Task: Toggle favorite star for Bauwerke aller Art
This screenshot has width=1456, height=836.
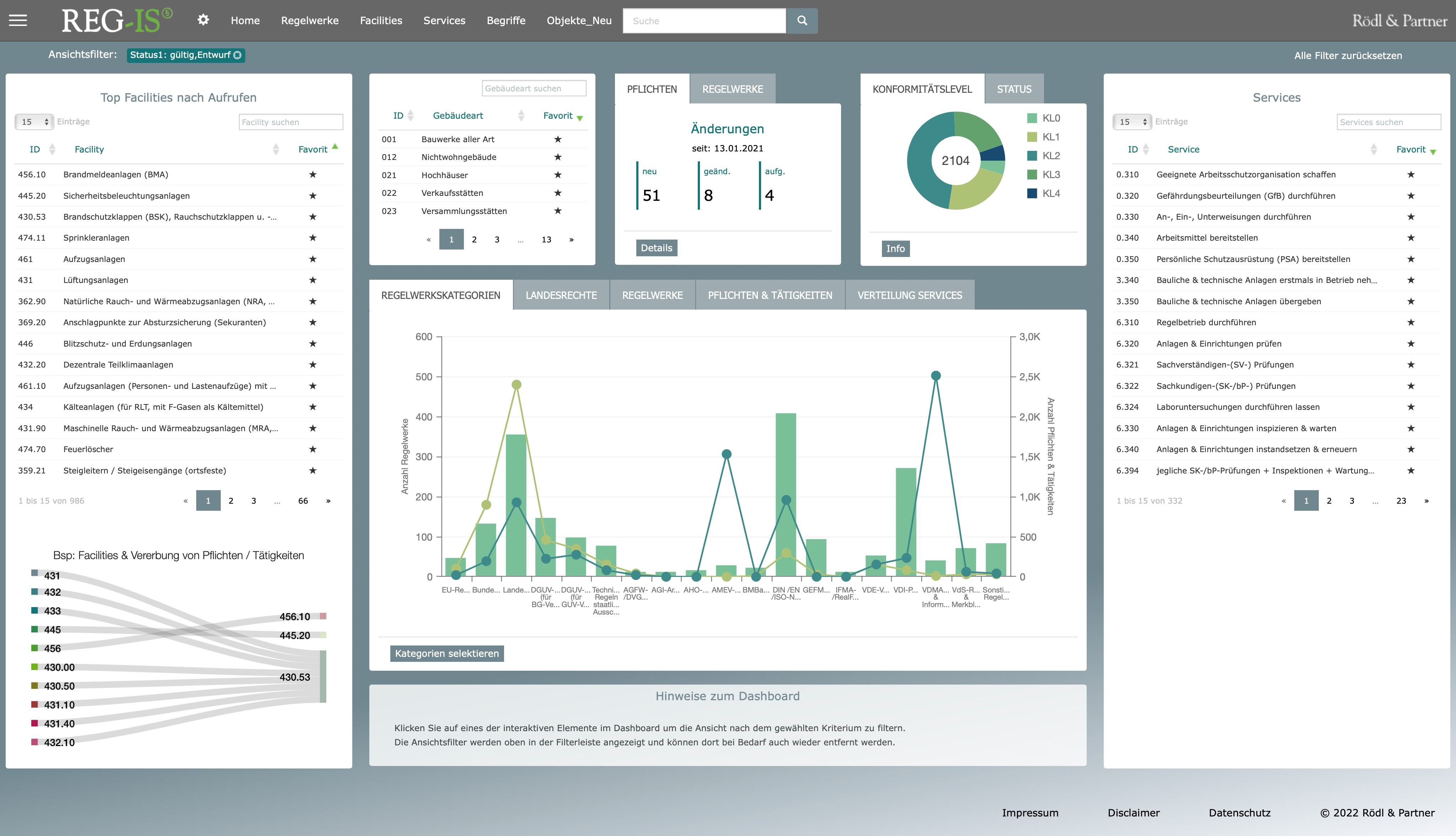Action: 557,139
